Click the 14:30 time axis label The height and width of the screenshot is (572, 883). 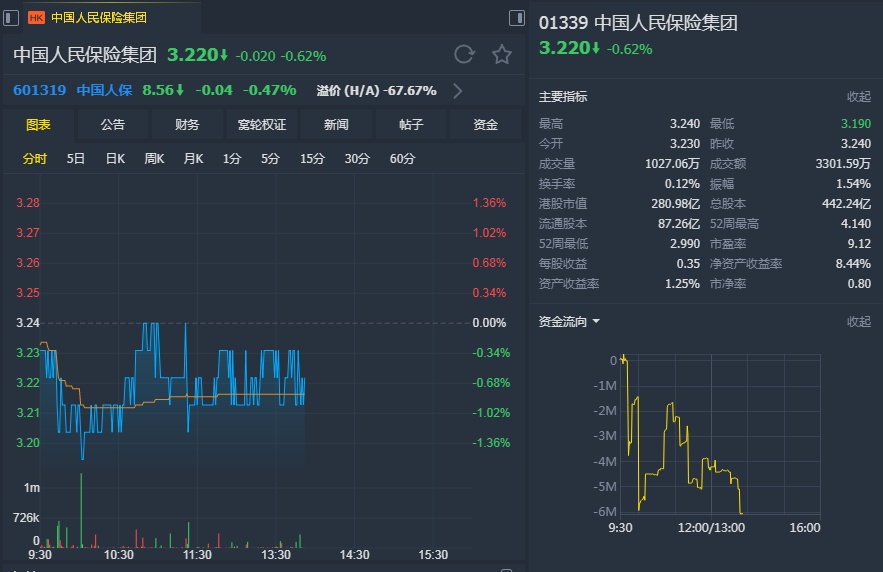(x=355, y=555)
